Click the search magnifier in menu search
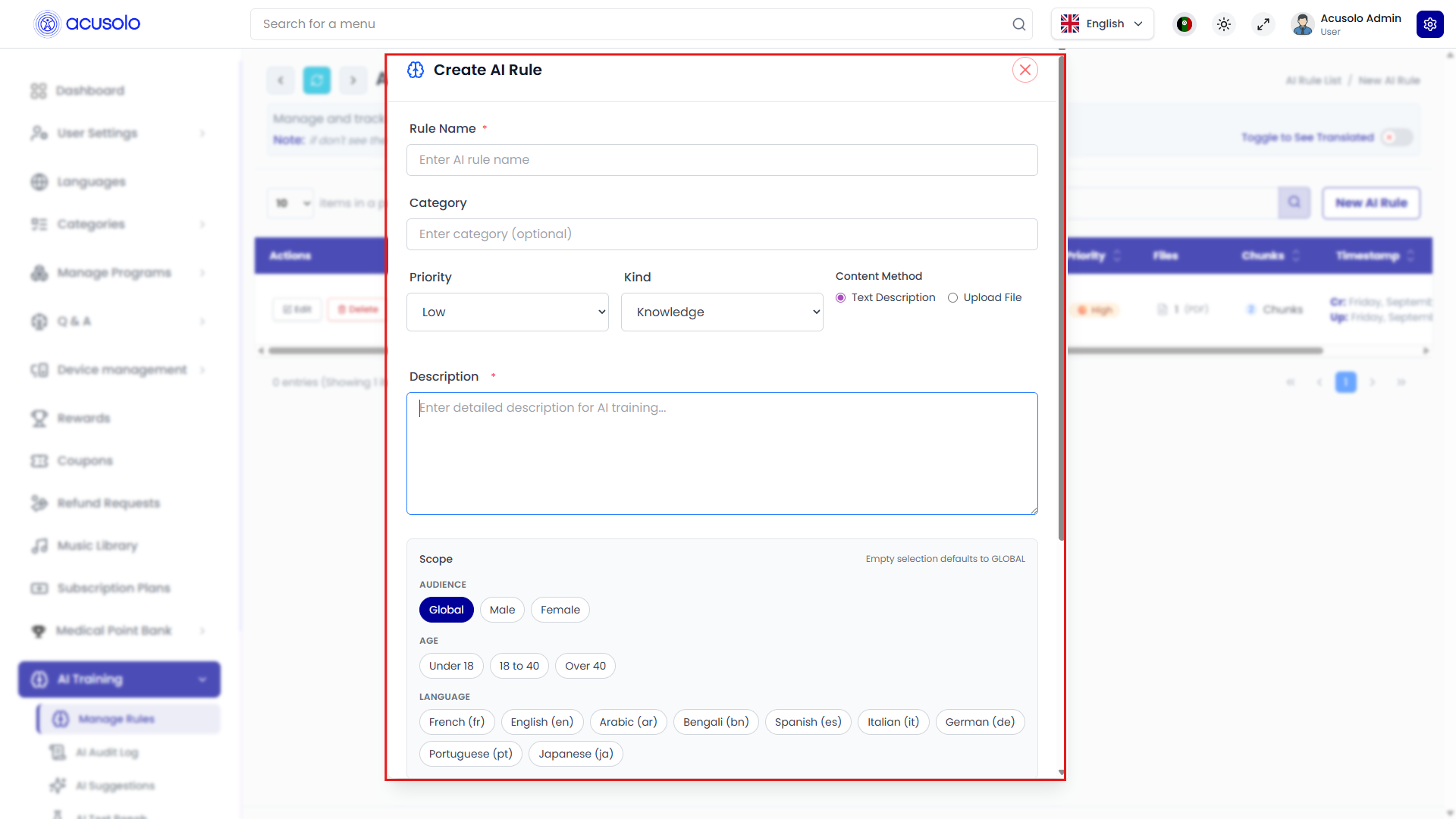 tap(1018, 24)
